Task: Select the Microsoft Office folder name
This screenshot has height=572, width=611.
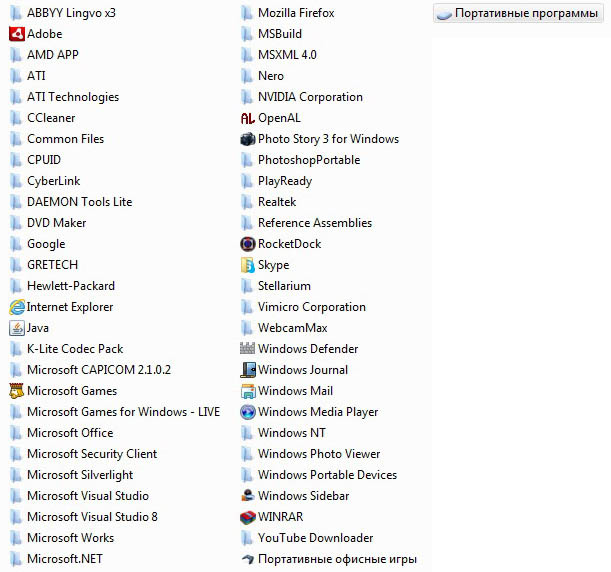Action: (70, 433)
